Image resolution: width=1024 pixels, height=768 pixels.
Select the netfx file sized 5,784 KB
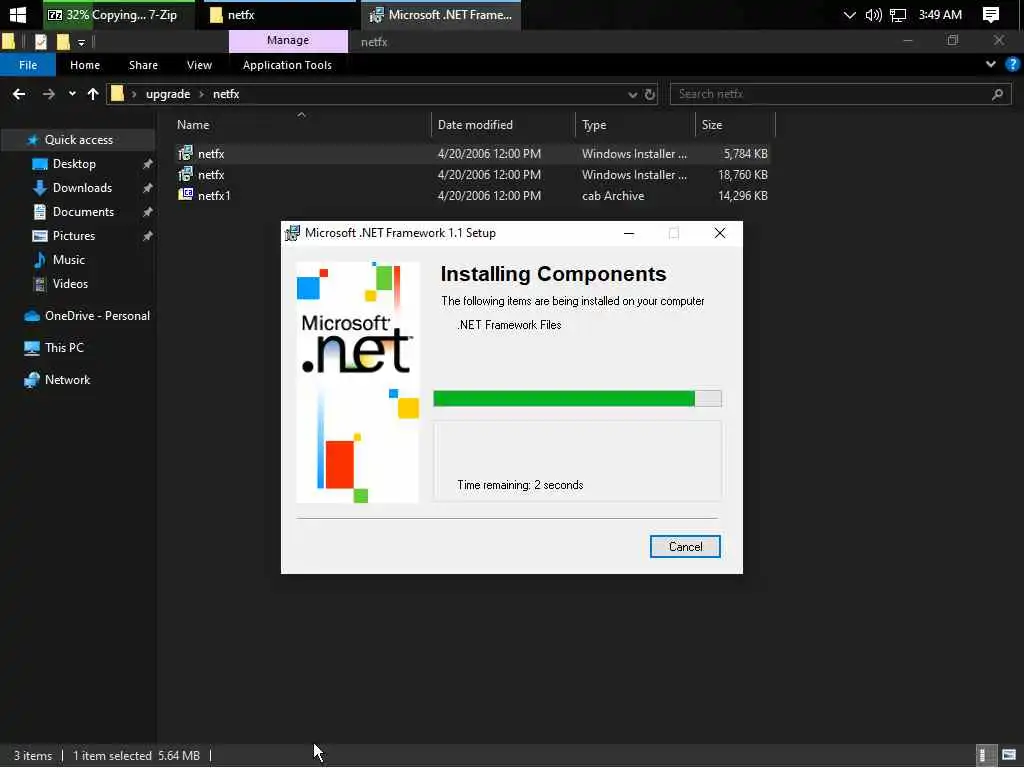point(473,153)
